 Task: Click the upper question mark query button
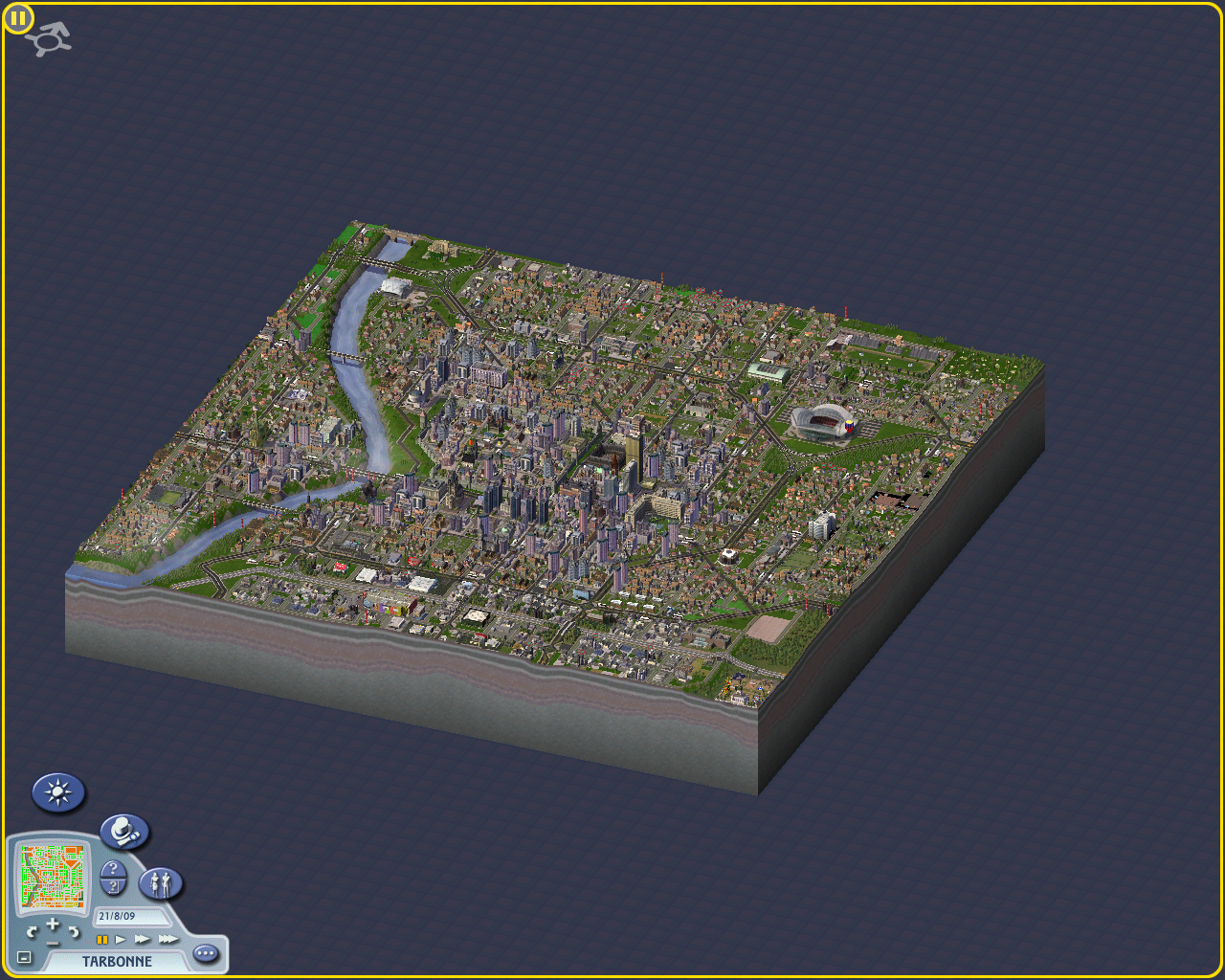(113, 870)
